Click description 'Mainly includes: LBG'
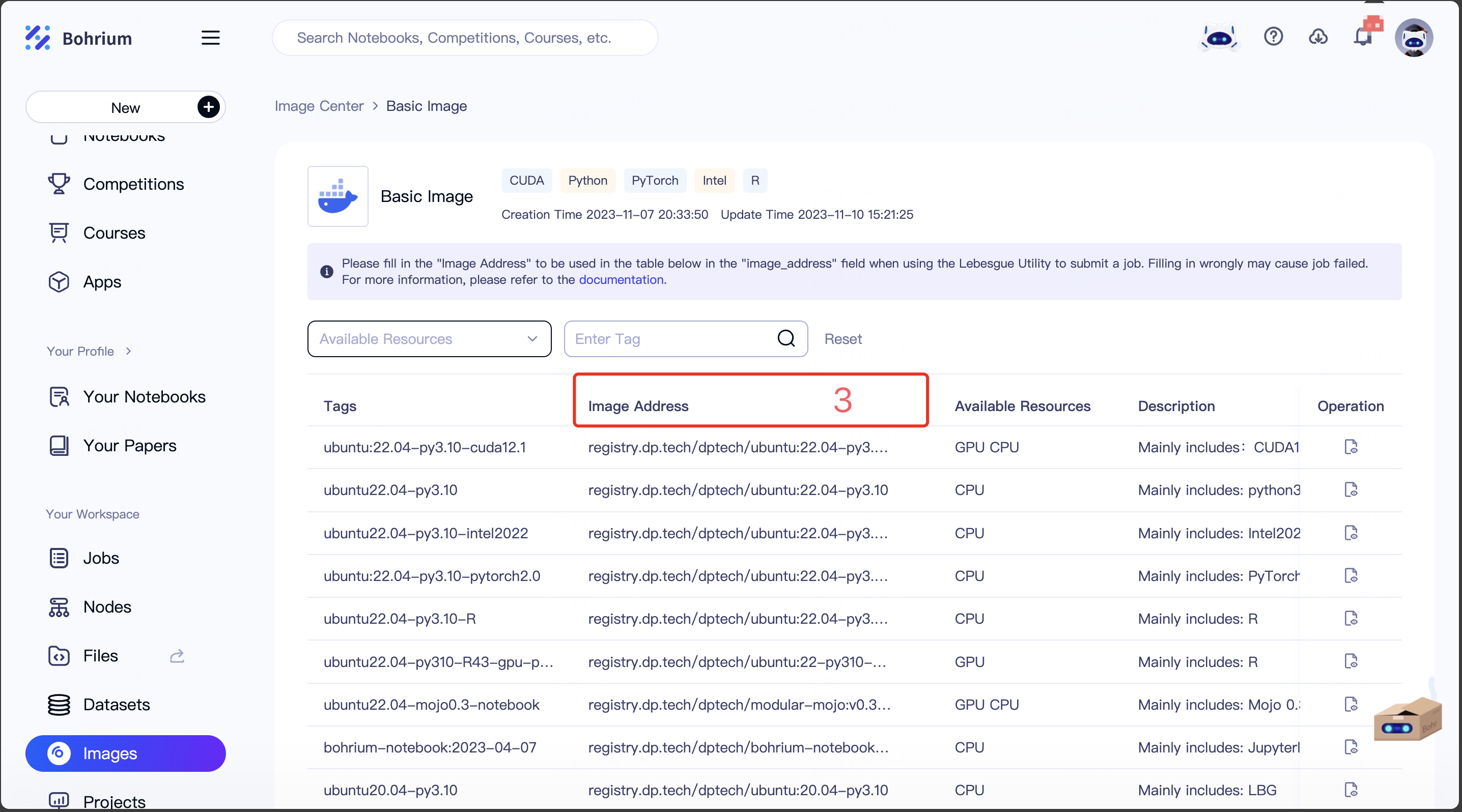 tap(1207, 790)
